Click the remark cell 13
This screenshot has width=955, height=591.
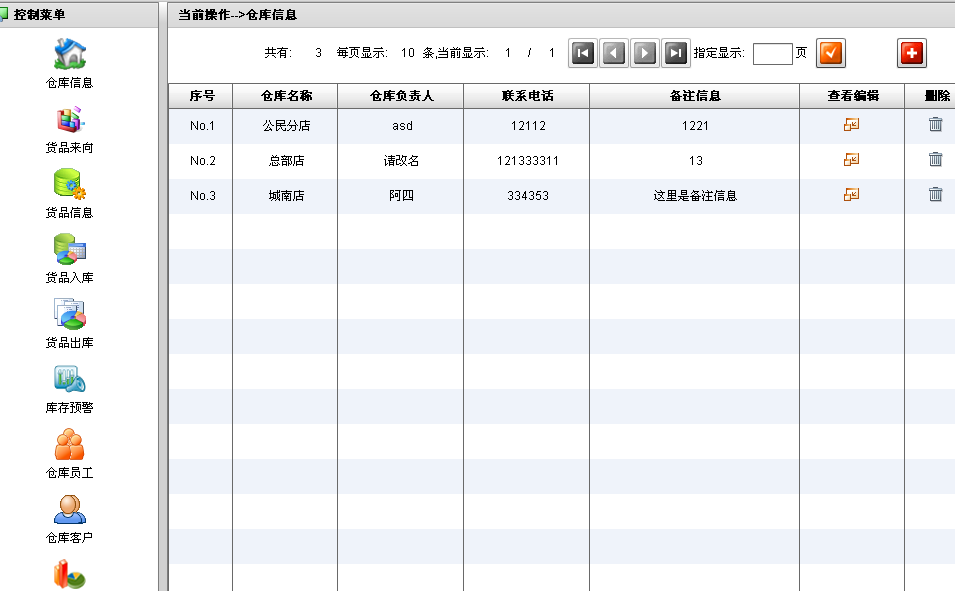[695, 161]
